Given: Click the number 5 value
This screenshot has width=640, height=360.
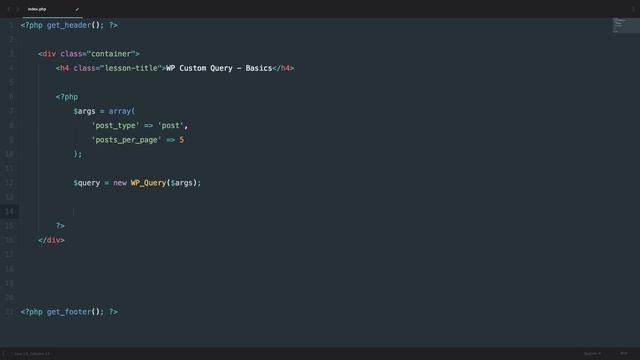Looking at the screenshot, I should (182, 140).
